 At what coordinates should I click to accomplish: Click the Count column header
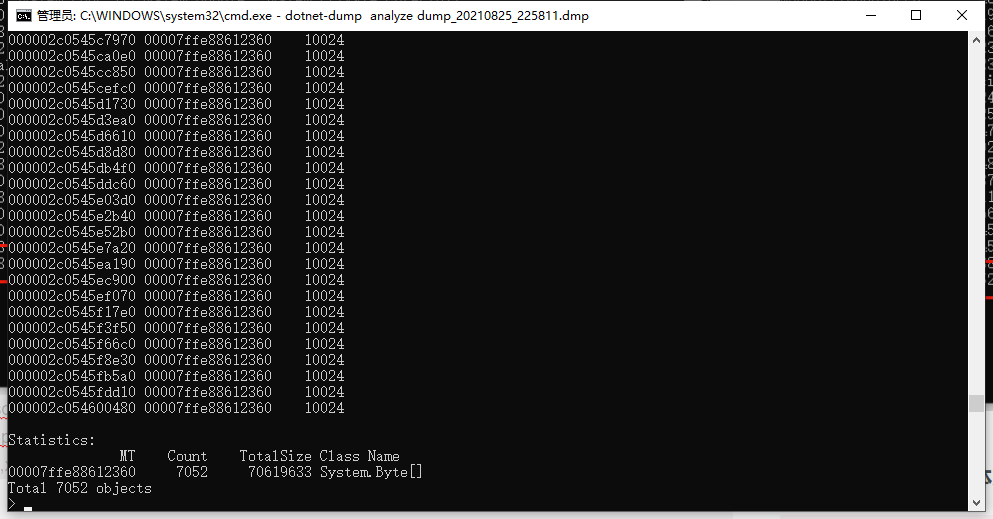(187, 456)
